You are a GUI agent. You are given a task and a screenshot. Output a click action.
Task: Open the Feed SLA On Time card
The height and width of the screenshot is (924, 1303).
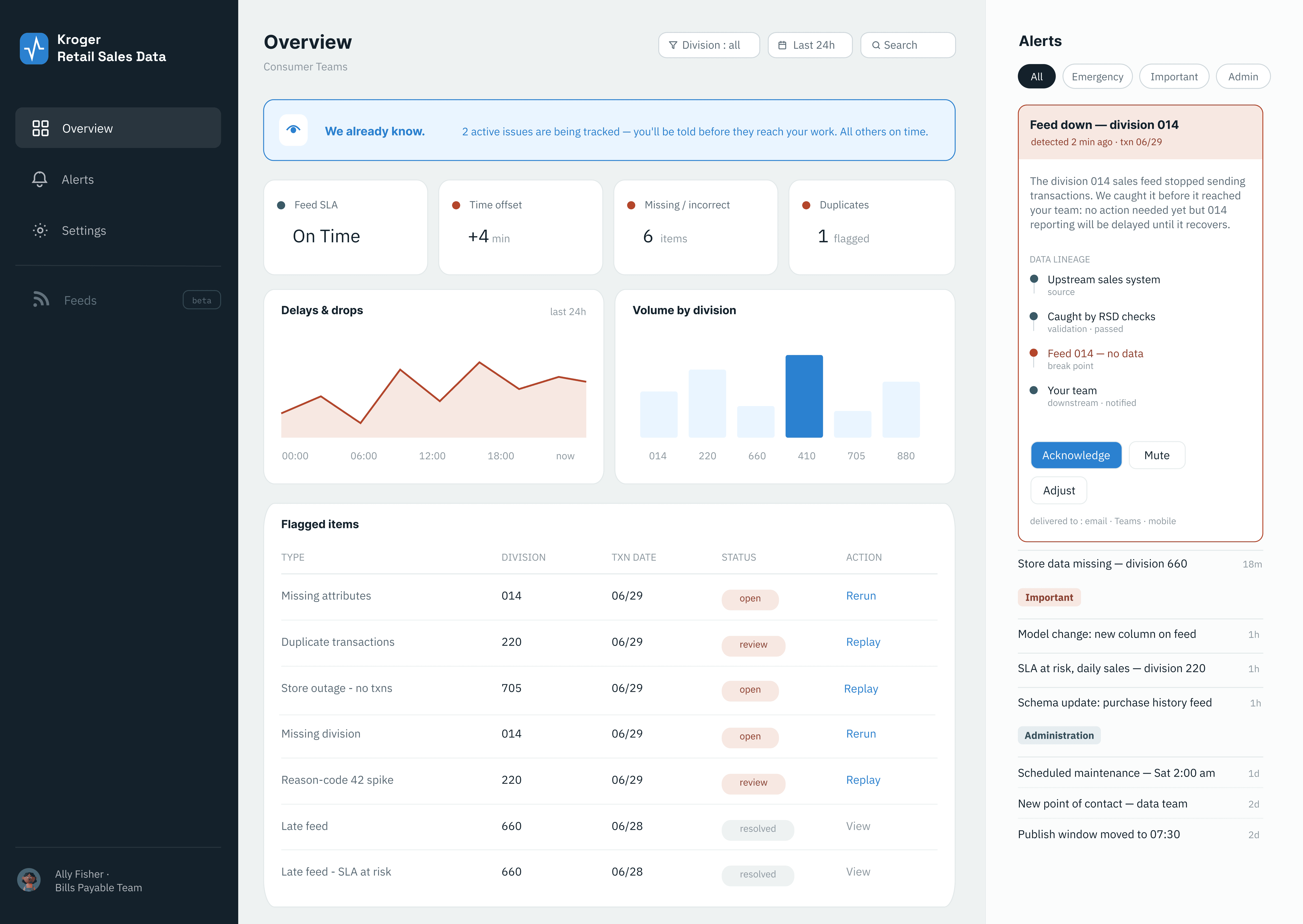click(x=345, y=228)
